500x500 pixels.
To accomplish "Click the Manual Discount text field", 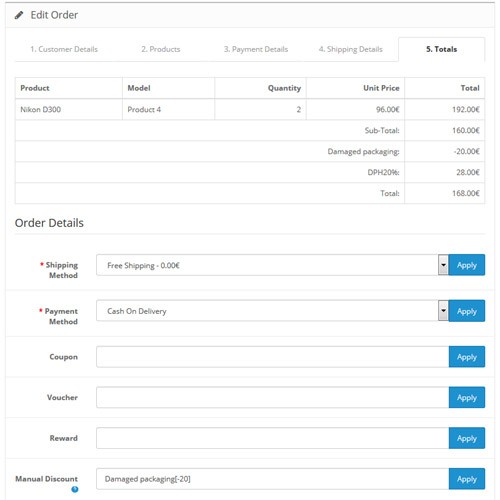I will click(x=272, y=479).
